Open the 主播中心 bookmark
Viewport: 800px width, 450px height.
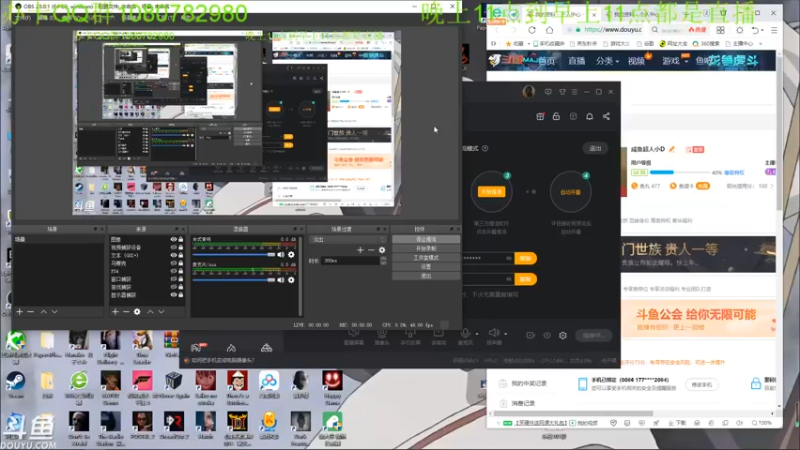(x=739, y=44)
